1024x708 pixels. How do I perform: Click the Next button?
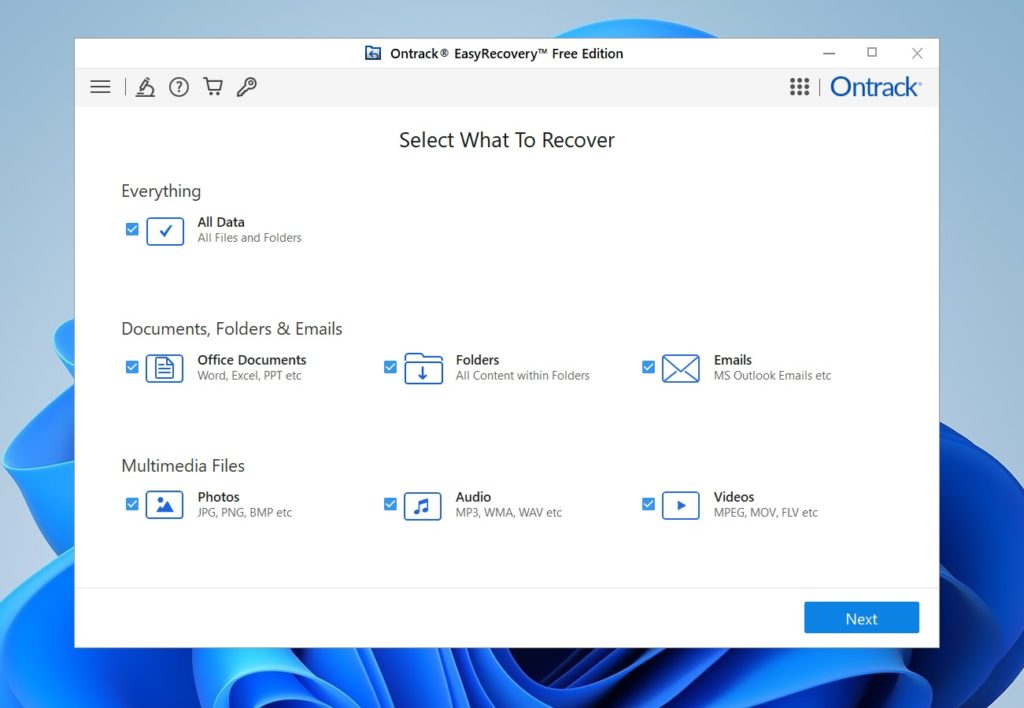tap(861, 617)
